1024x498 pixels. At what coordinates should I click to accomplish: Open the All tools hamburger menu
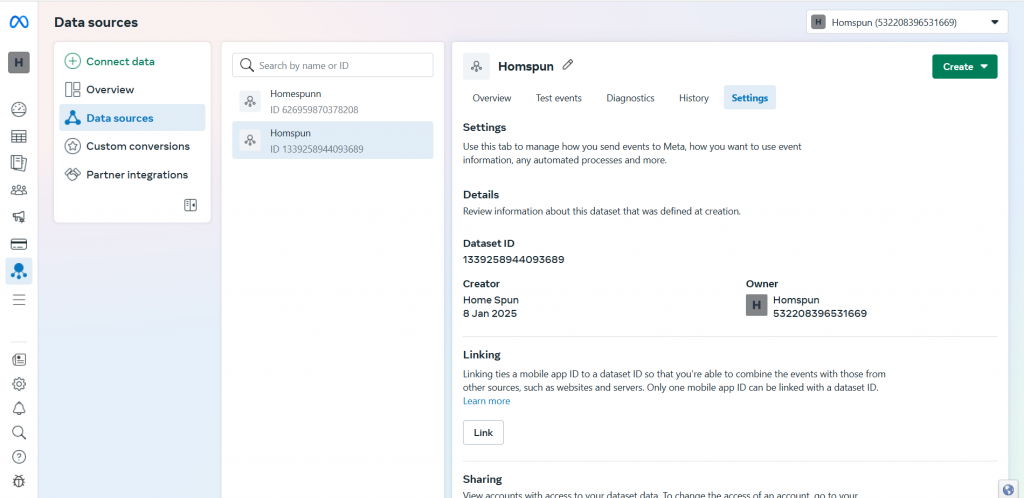[19, 300]
